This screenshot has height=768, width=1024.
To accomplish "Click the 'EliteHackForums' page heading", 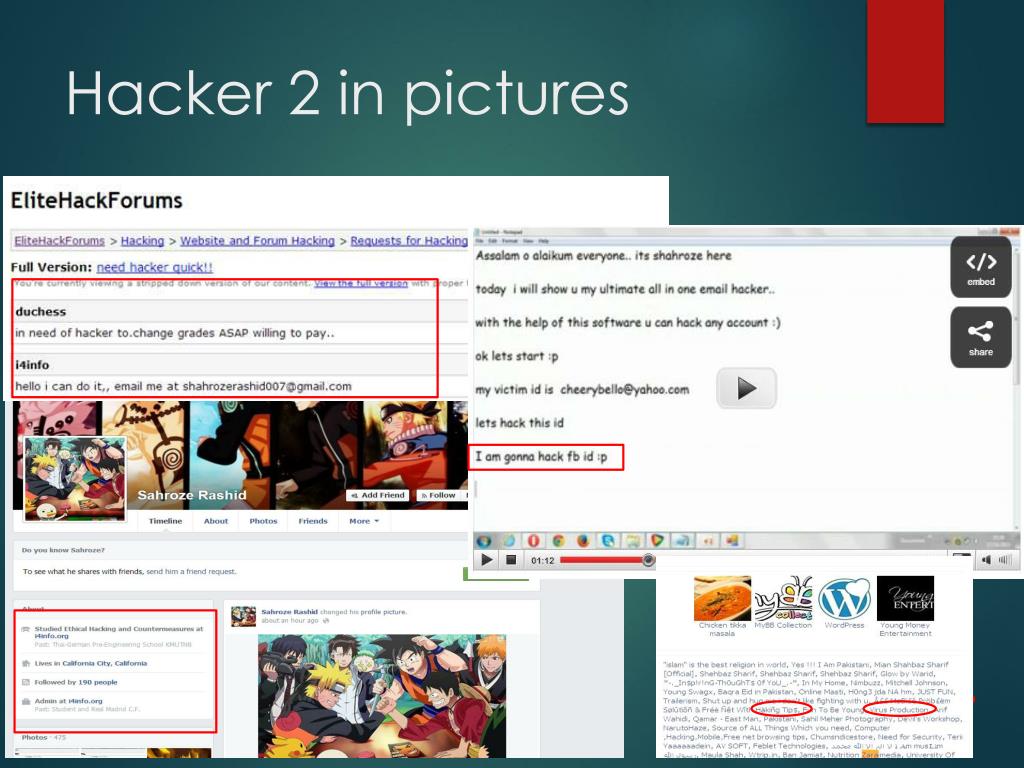I will coord(97,200).
